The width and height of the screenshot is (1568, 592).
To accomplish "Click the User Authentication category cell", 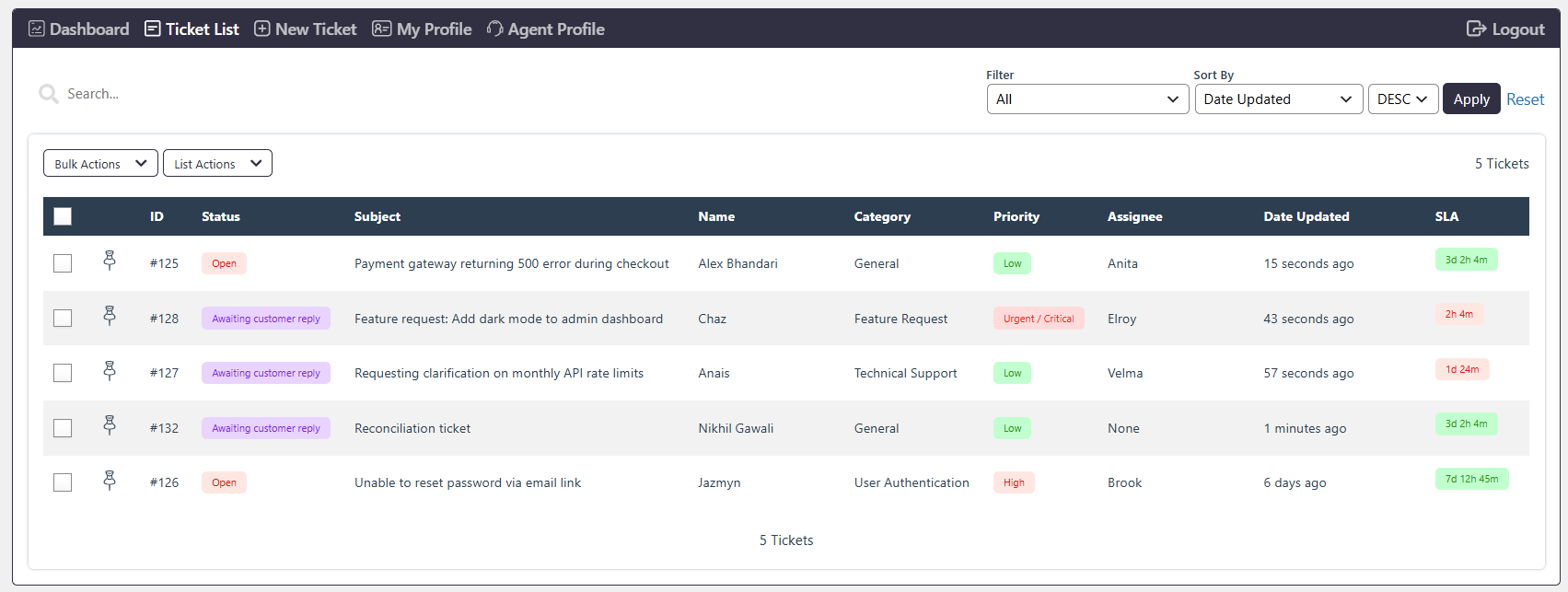I will point(912,482).
